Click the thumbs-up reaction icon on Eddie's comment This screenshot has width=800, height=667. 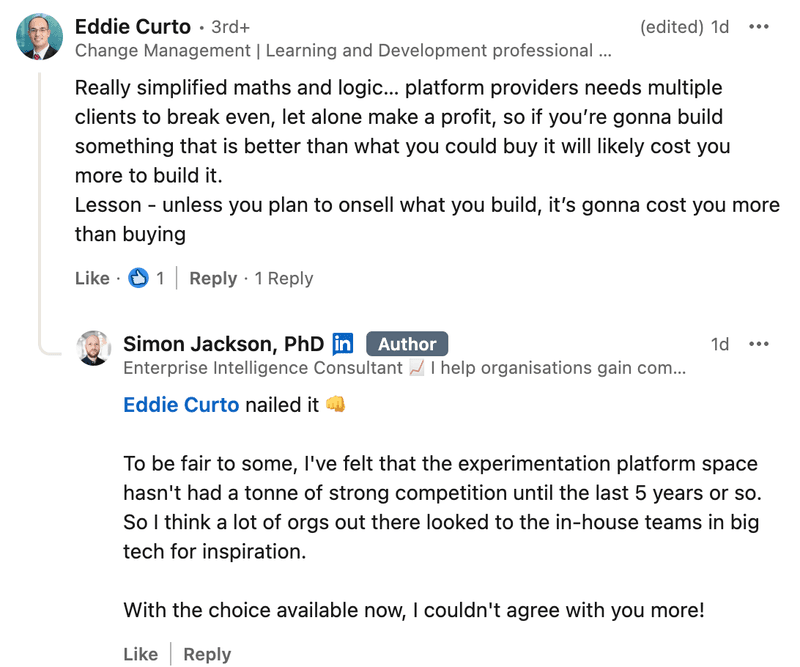click(x=141, y=278)
